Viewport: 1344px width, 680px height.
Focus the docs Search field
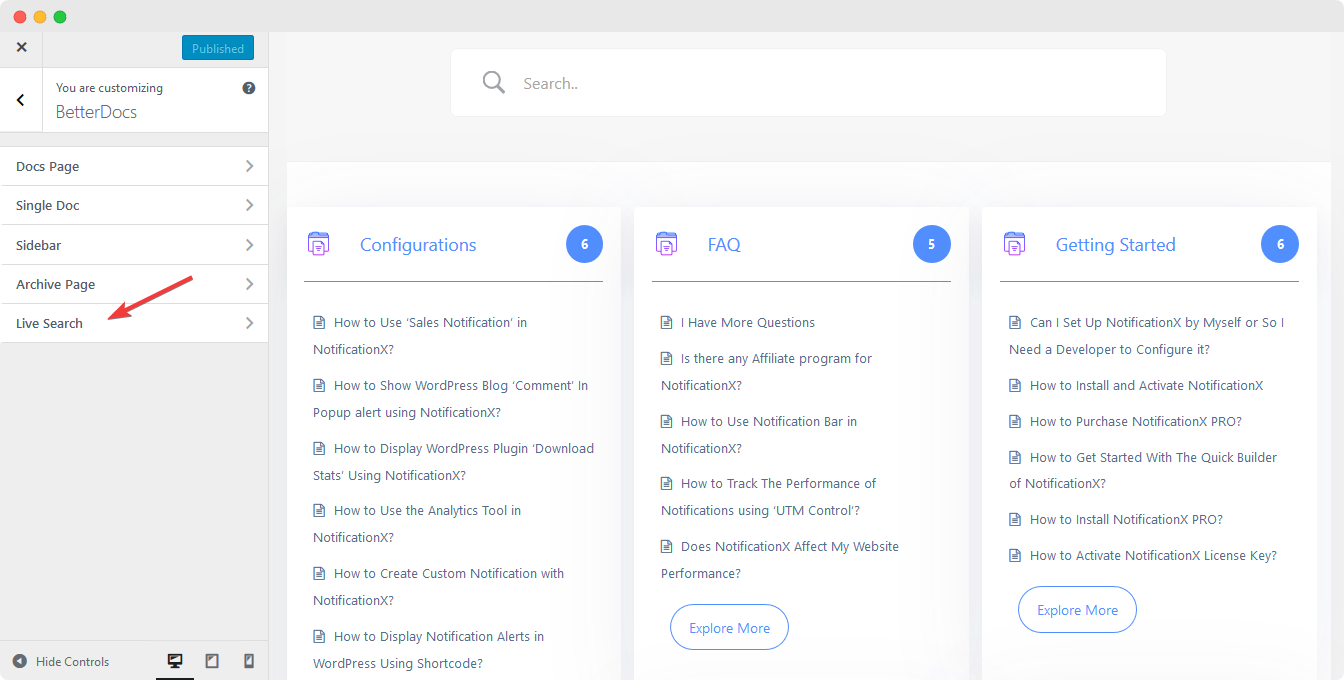(x=808, y=83)
